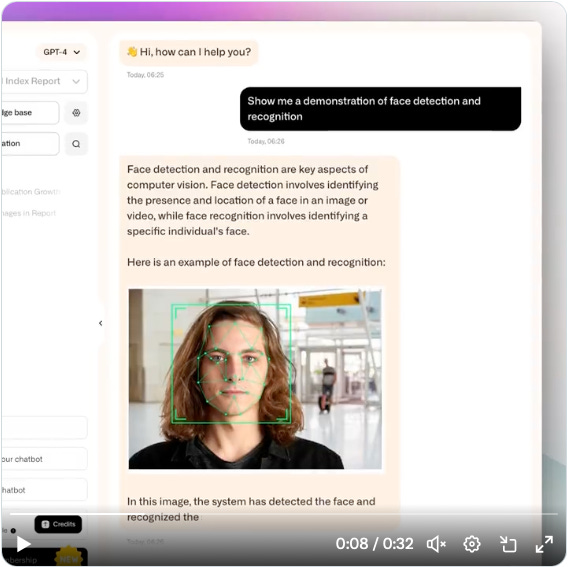Select the 'Publication Growth' sidebar item
Screen dimensions: 568x567
click(31, 192)
